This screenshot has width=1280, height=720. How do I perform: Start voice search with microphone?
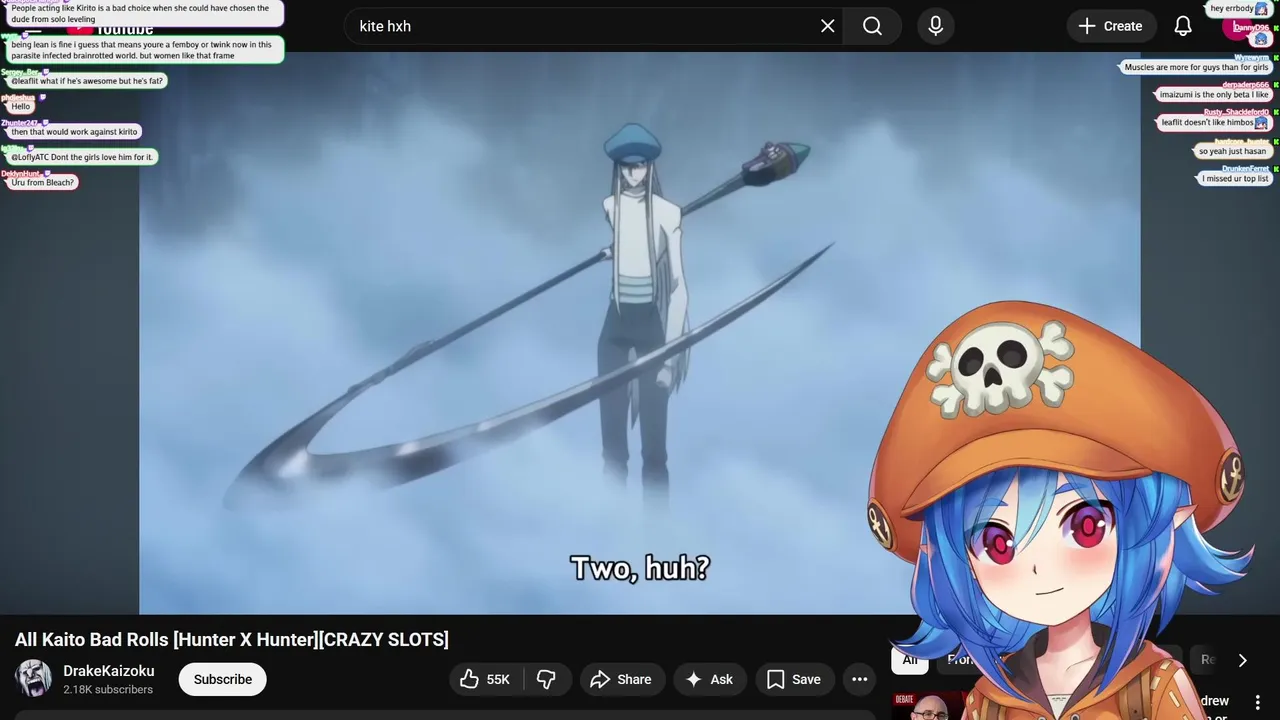(935, 26)
